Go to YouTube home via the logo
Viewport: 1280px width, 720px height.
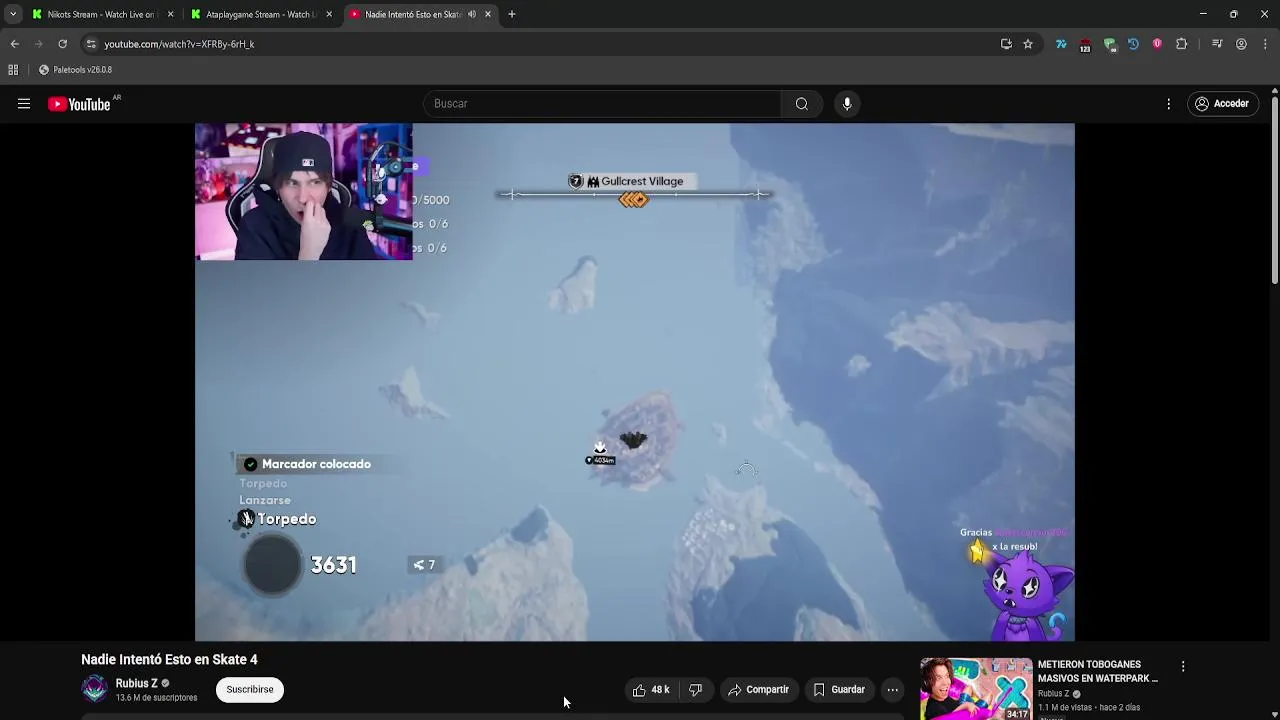(x=79, y=104)
